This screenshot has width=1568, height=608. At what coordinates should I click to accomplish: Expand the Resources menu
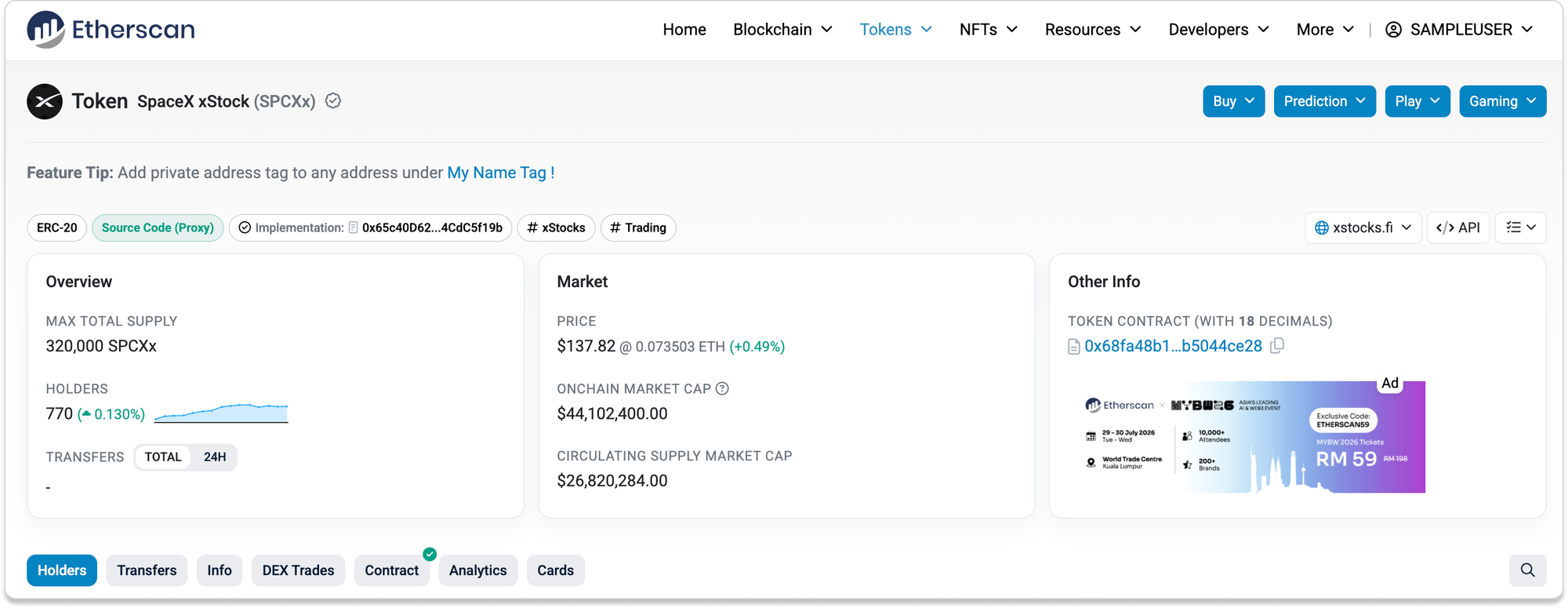tap(1093, 30)
